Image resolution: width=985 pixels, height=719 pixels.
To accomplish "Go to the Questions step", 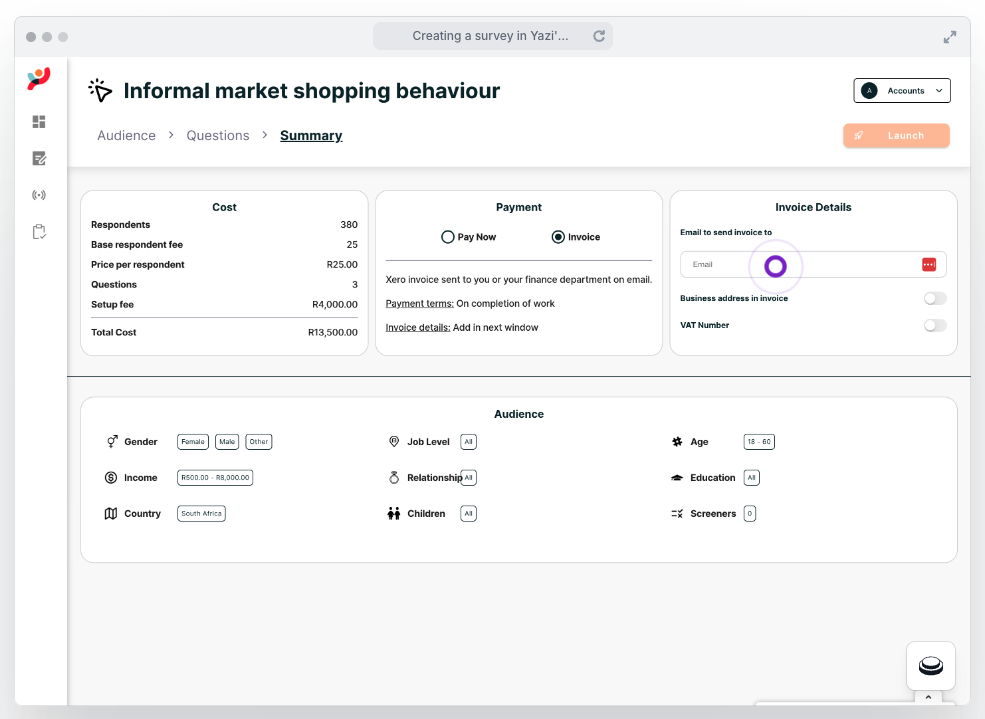I will point(218,136).
